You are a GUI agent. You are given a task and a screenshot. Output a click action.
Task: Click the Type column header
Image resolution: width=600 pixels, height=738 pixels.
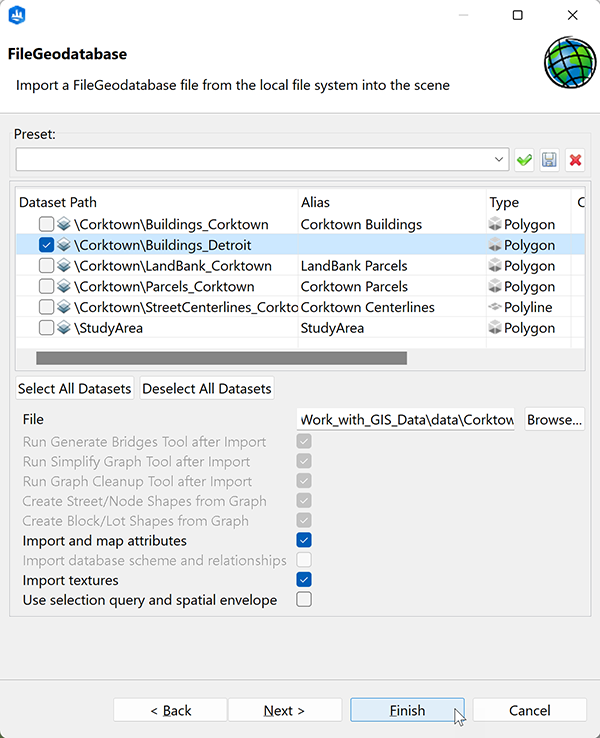[x=526, y=203]
